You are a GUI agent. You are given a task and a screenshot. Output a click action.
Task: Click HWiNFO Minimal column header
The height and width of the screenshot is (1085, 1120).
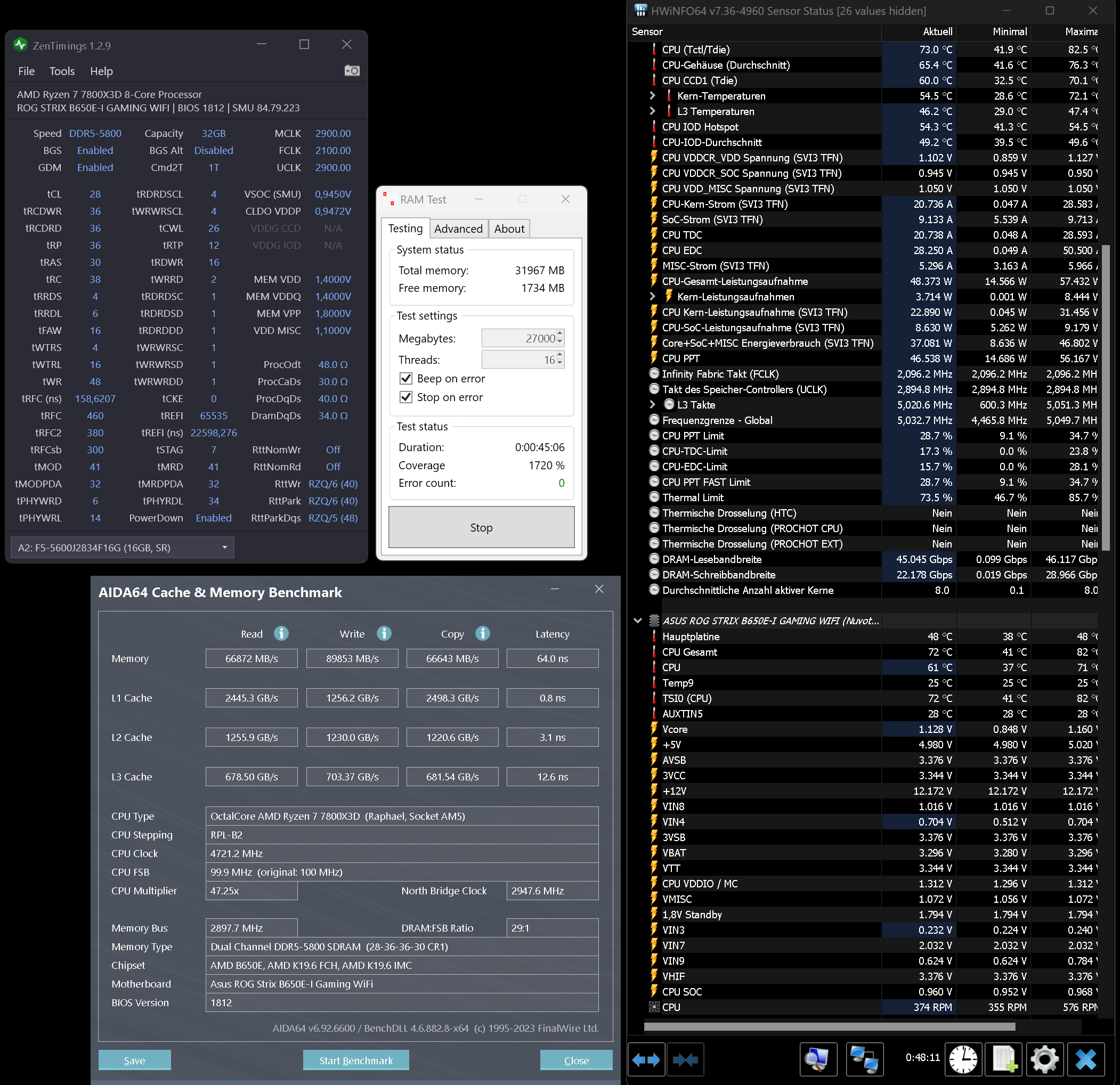tap(993, 32)
